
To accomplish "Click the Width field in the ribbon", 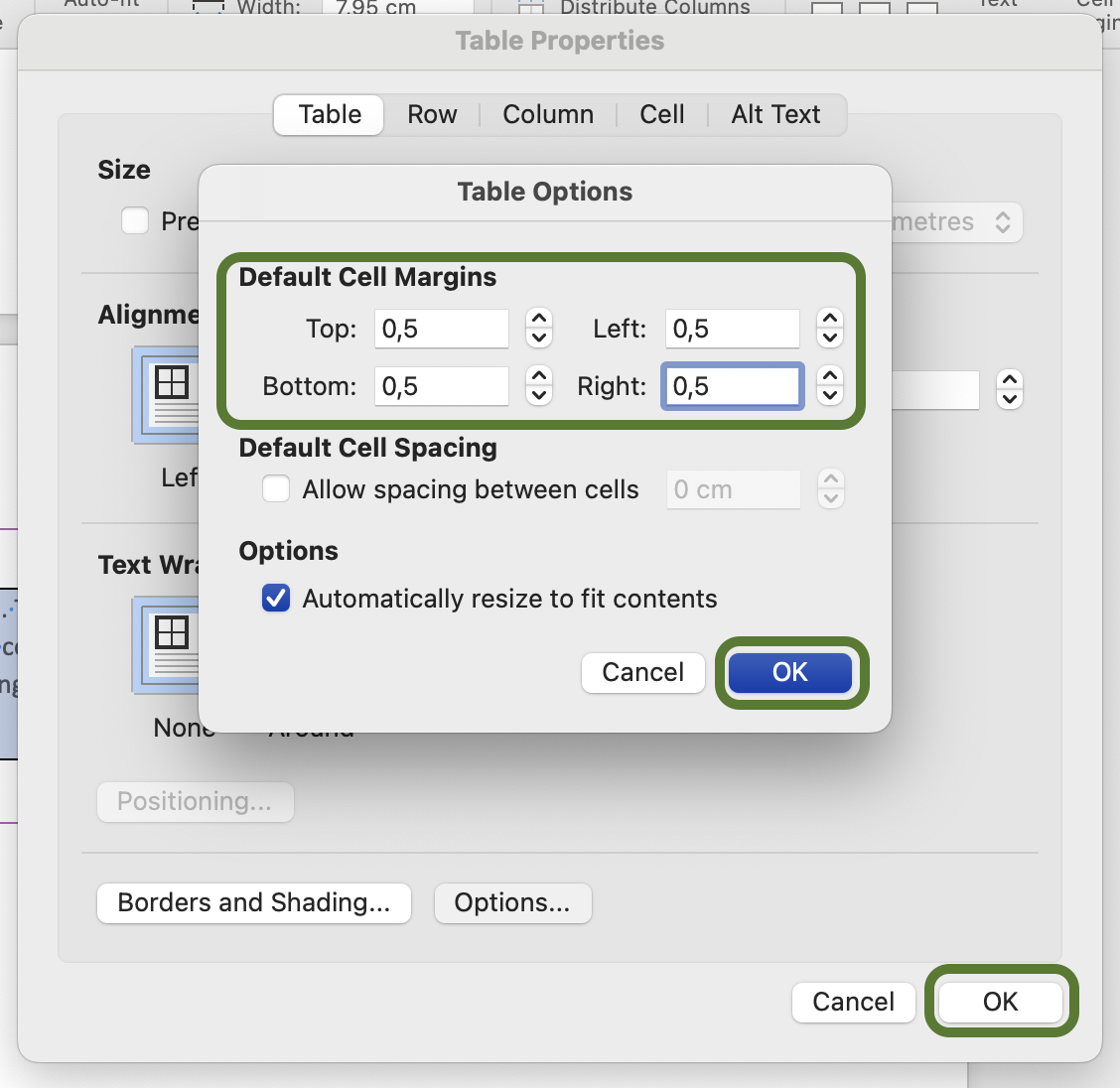I will pyautogui.click(x=400, y=8).
